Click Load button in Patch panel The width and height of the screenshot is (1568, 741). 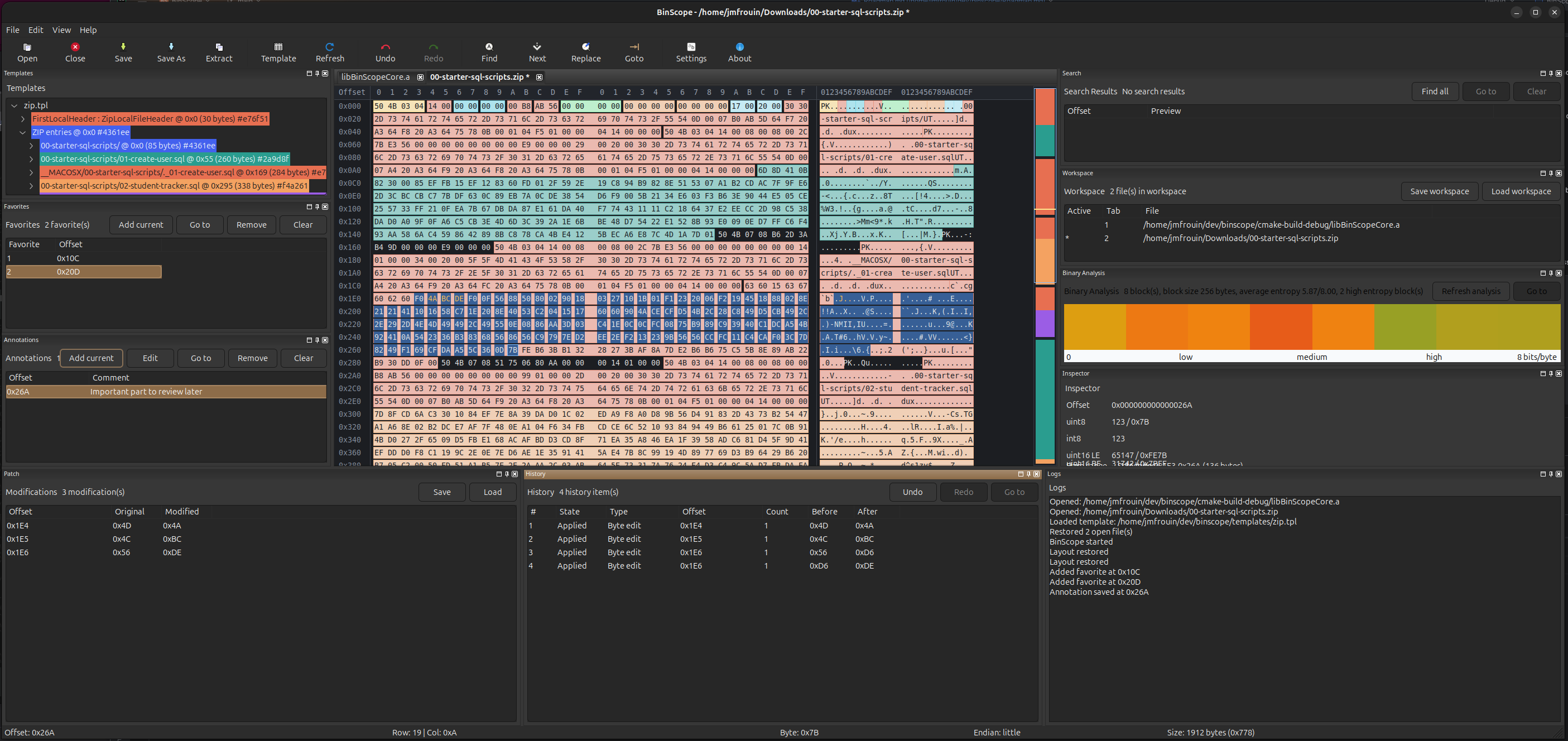(x=492, y=492)
